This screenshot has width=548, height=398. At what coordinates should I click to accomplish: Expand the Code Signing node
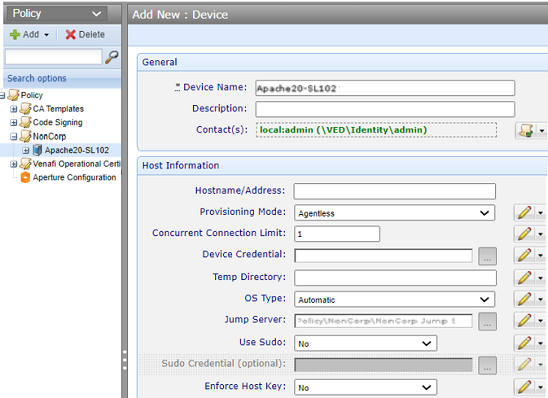[x=14, y=123]
